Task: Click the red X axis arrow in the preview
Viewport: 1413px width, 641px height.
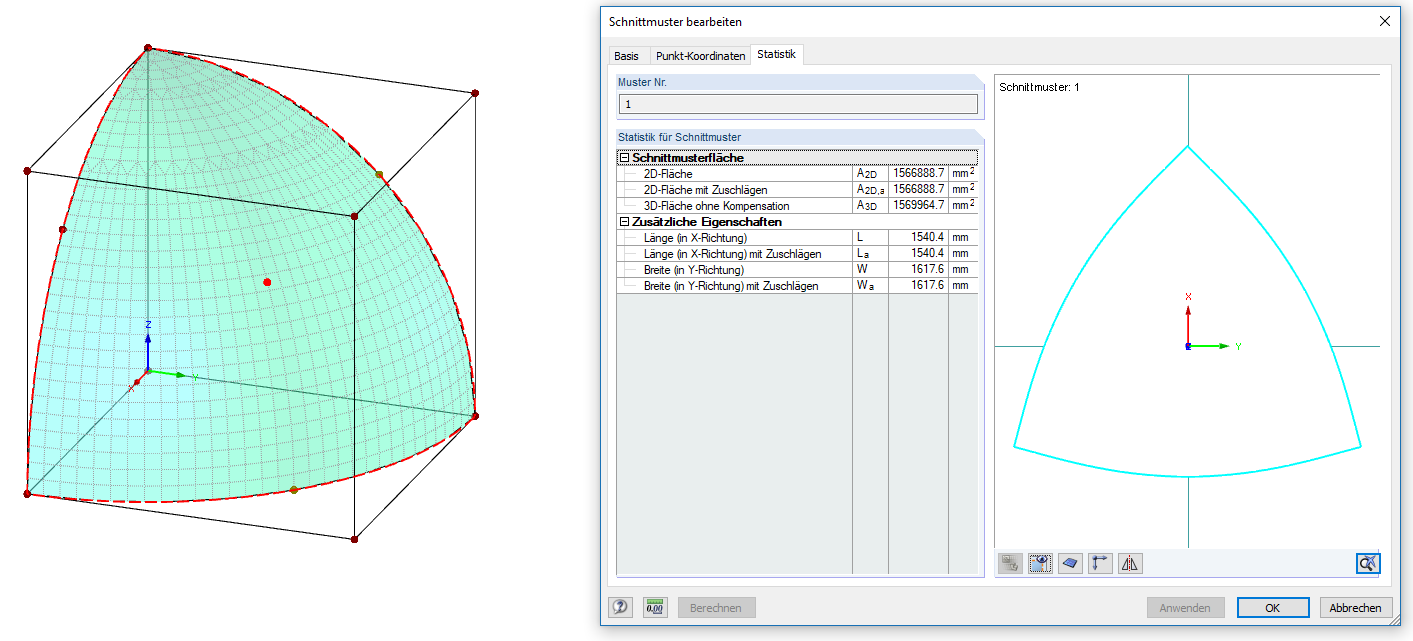Action: [x=1188, y=324]
